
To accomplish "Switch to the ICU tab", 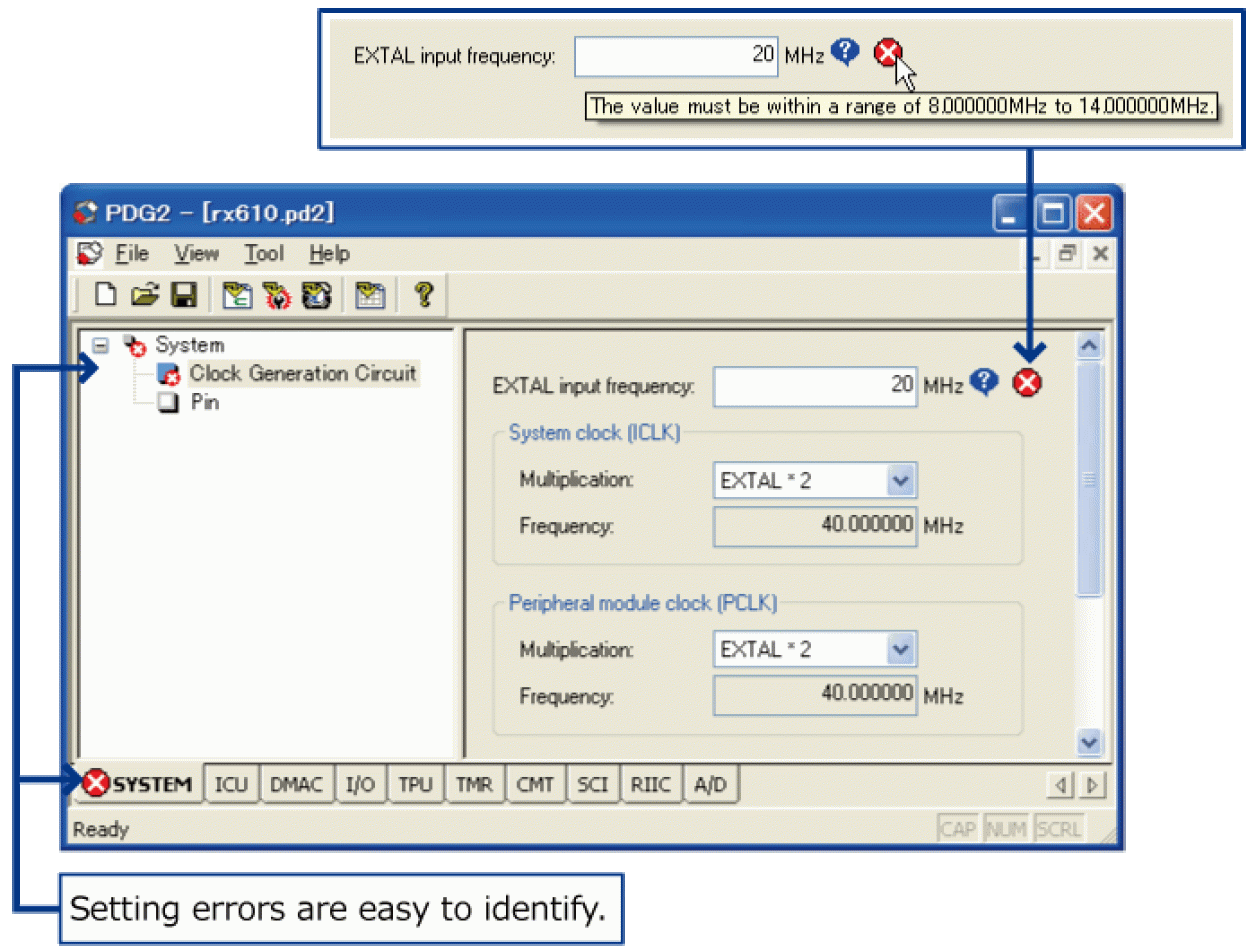I will (231, 784).
